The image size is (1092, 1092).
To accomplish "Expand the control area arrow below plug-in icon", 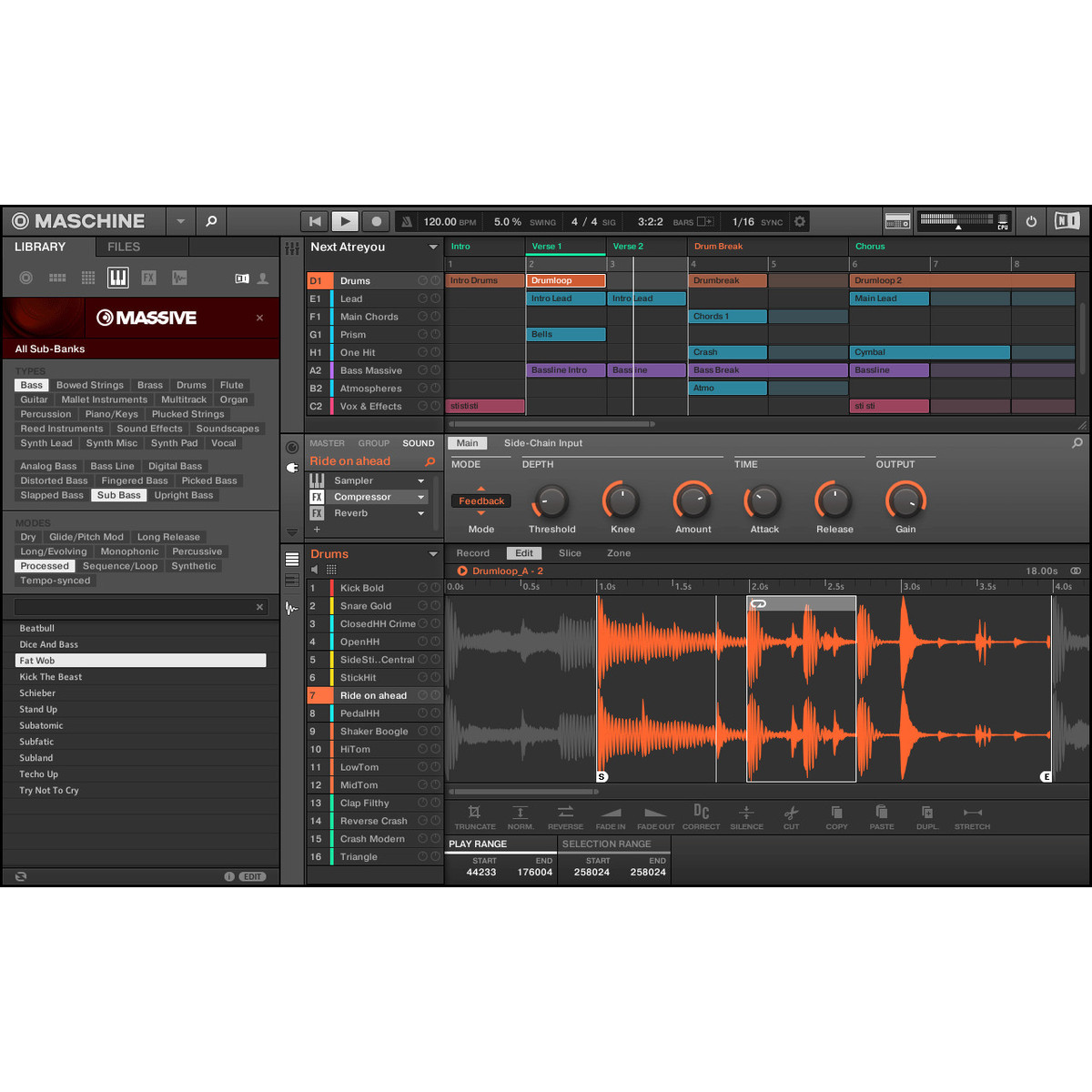I will tap(292, 532).
